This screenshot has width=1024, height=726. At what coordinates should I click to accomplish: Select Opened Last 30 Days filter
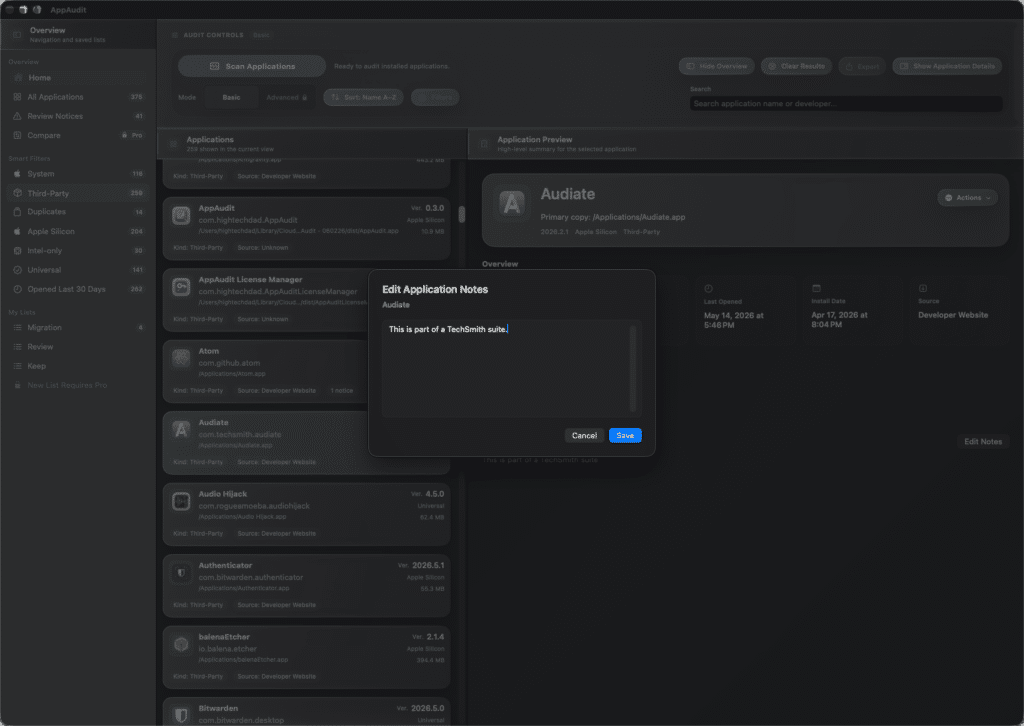[x=78, y=289]
